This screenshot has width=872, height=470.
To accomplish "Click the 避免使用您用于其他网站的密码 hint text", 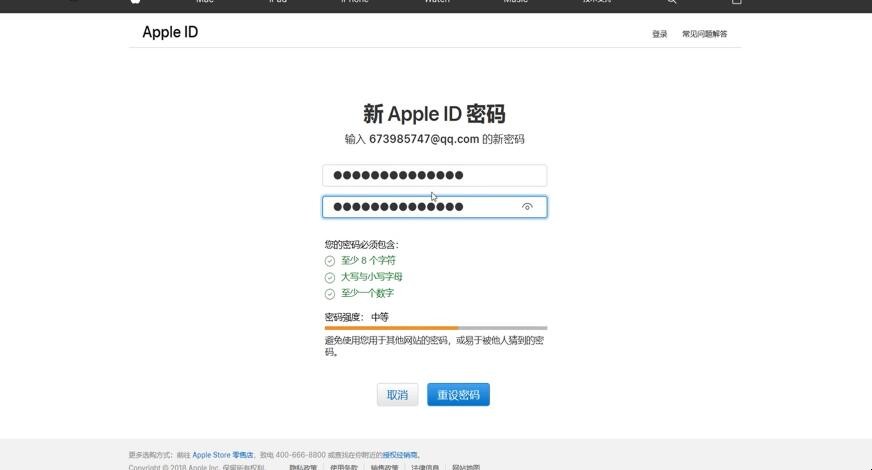I will coord(434,346).
